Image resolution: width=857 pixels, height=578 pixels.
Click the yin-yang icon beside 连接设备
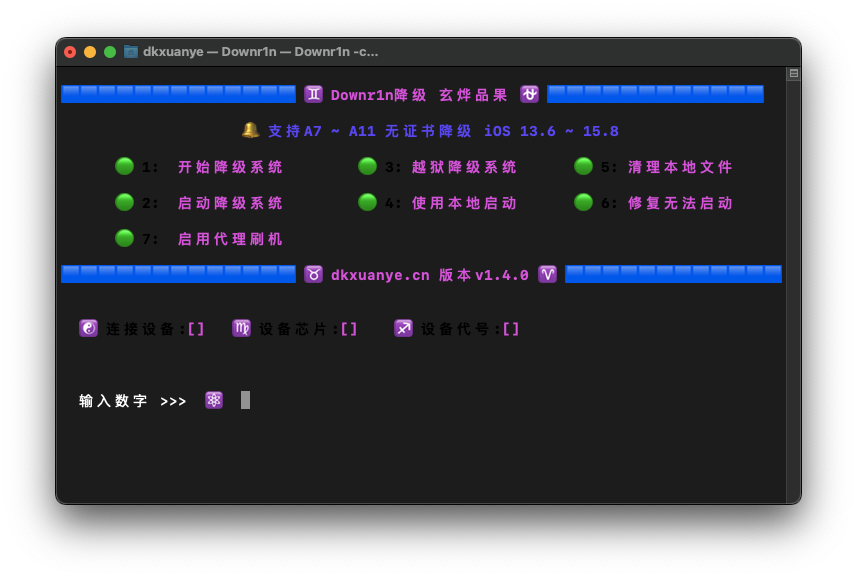[88, 328]
